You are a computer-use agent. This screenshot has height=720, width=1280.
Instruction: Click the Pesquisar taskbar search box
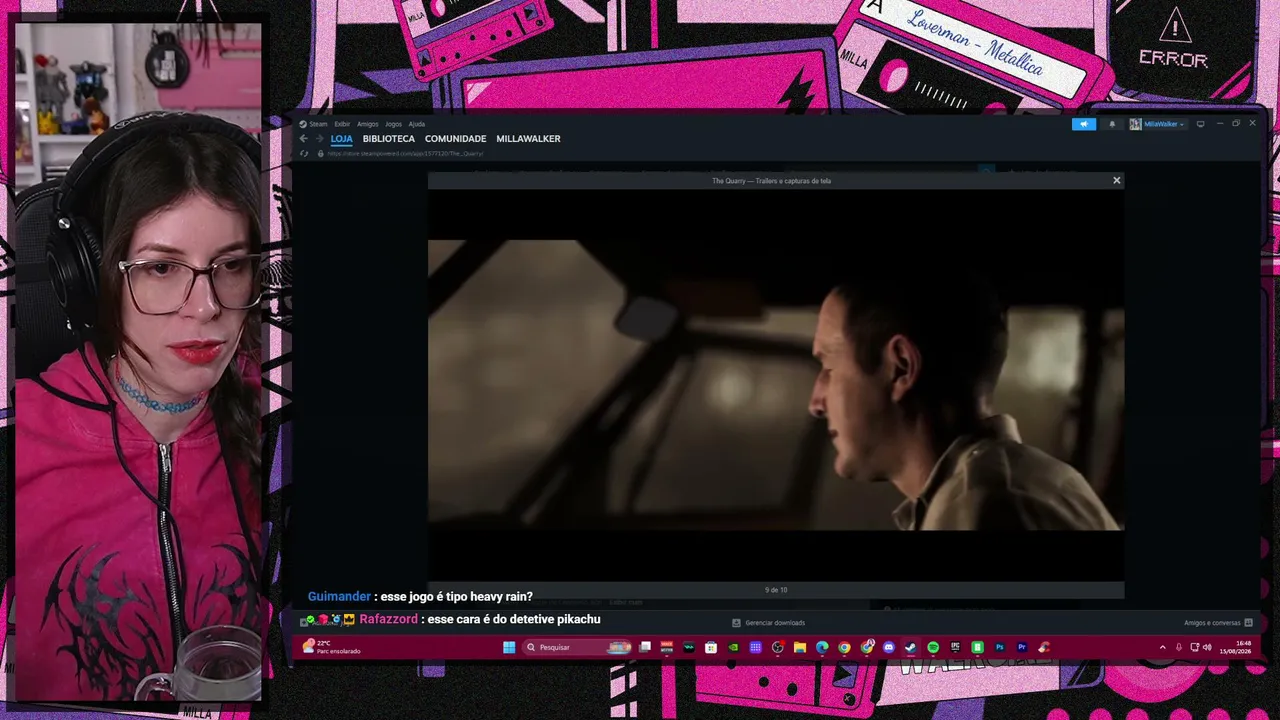coord(578,647)
